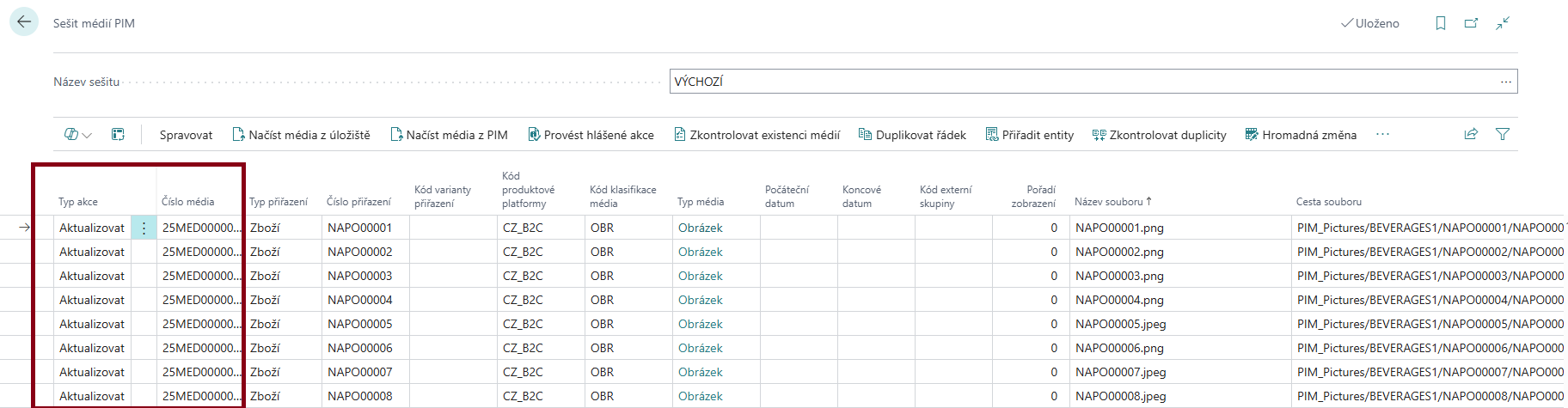Expand the analysis mode dropdown icon
1568x408 pixels.
(78, 134)
